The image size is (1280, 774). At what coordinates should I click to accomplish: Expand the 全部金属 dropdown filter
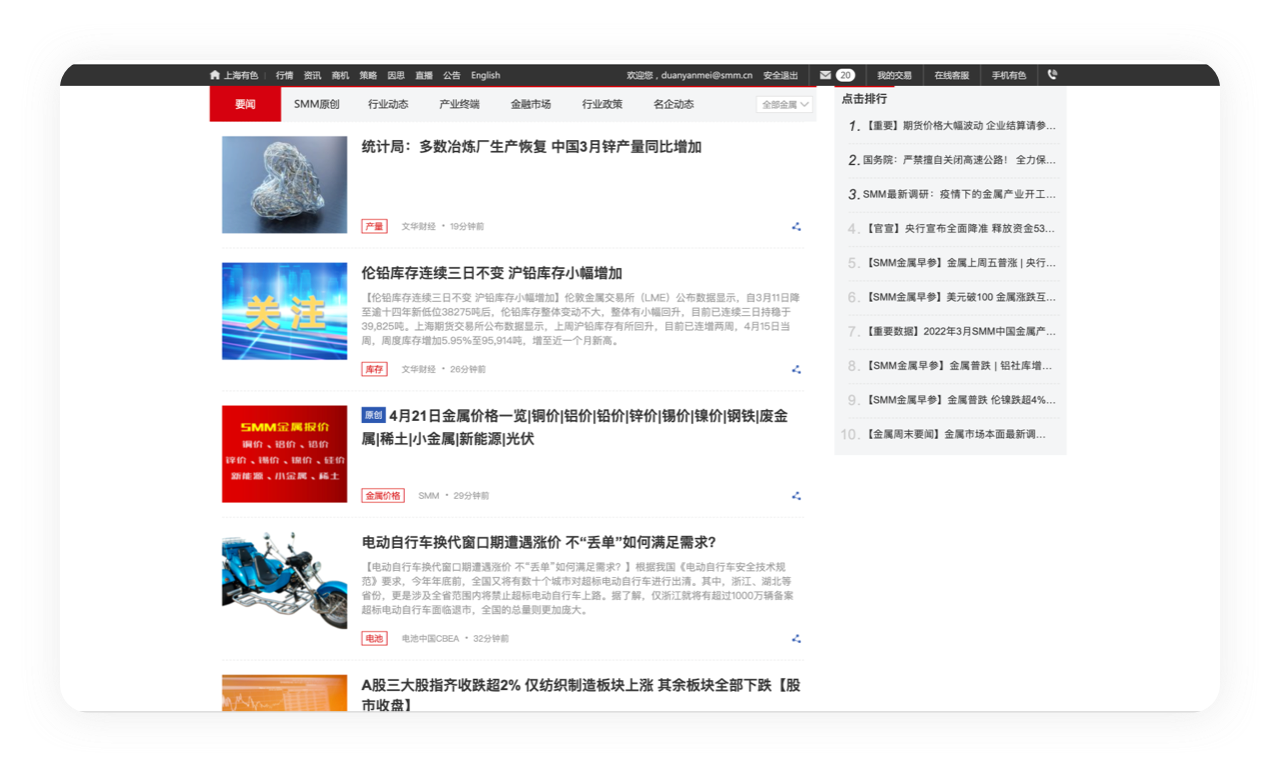[x=784, y=104]
